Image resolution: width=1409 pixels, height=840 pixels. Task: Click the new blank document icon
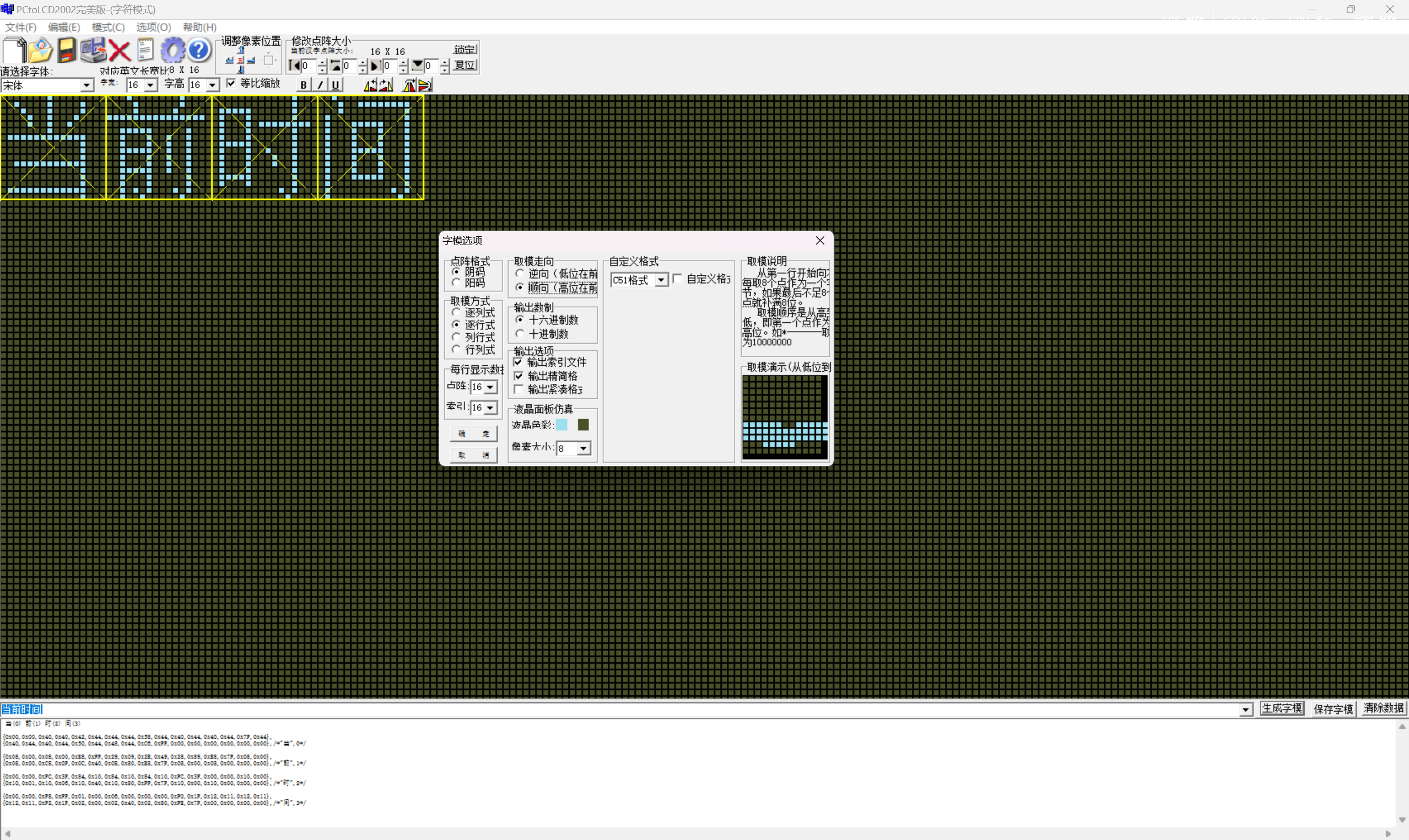[x=14, y=50]
